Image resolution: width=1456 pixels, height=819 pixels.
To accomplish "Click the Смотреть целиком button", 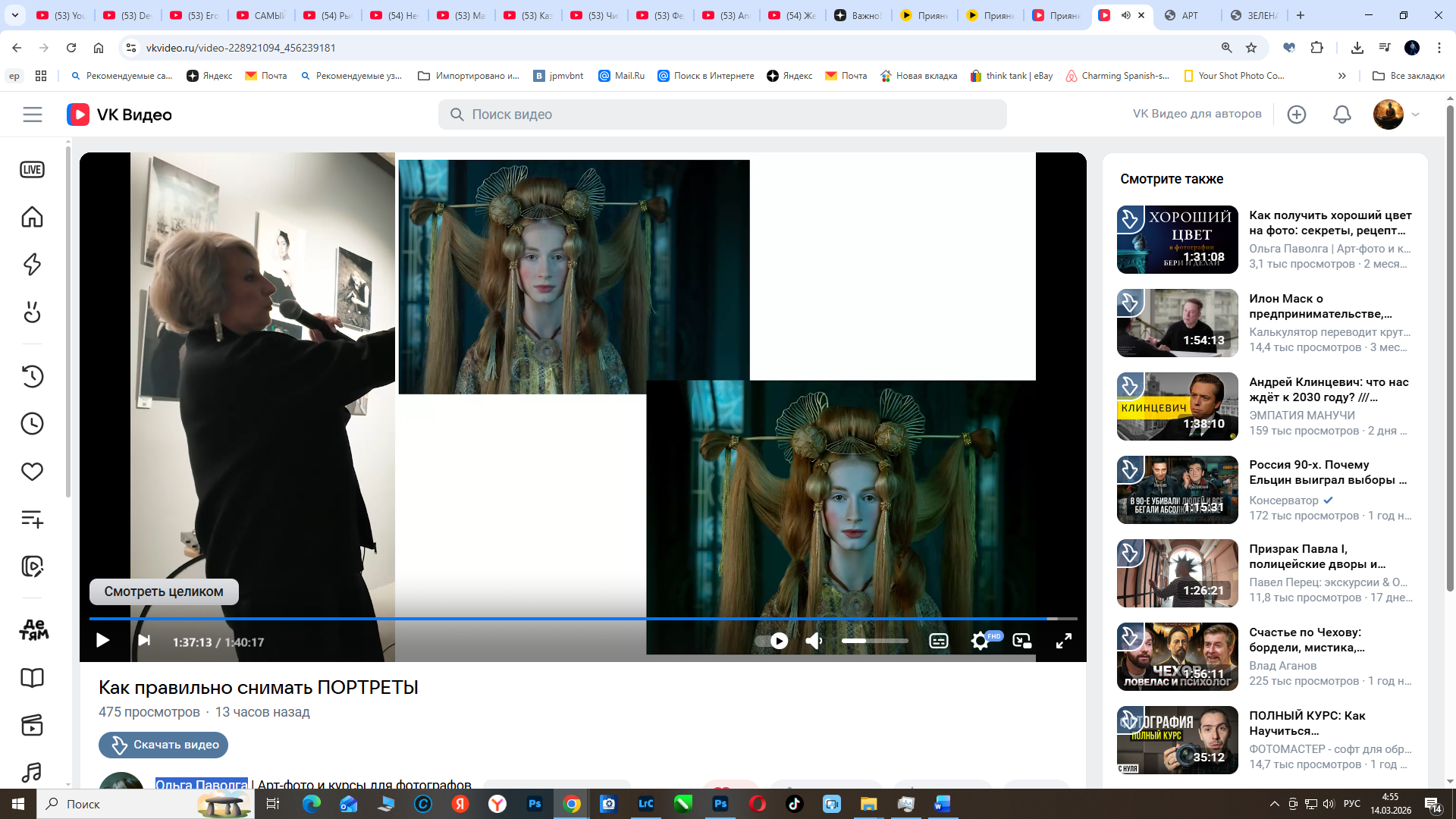I will [164, 591].
